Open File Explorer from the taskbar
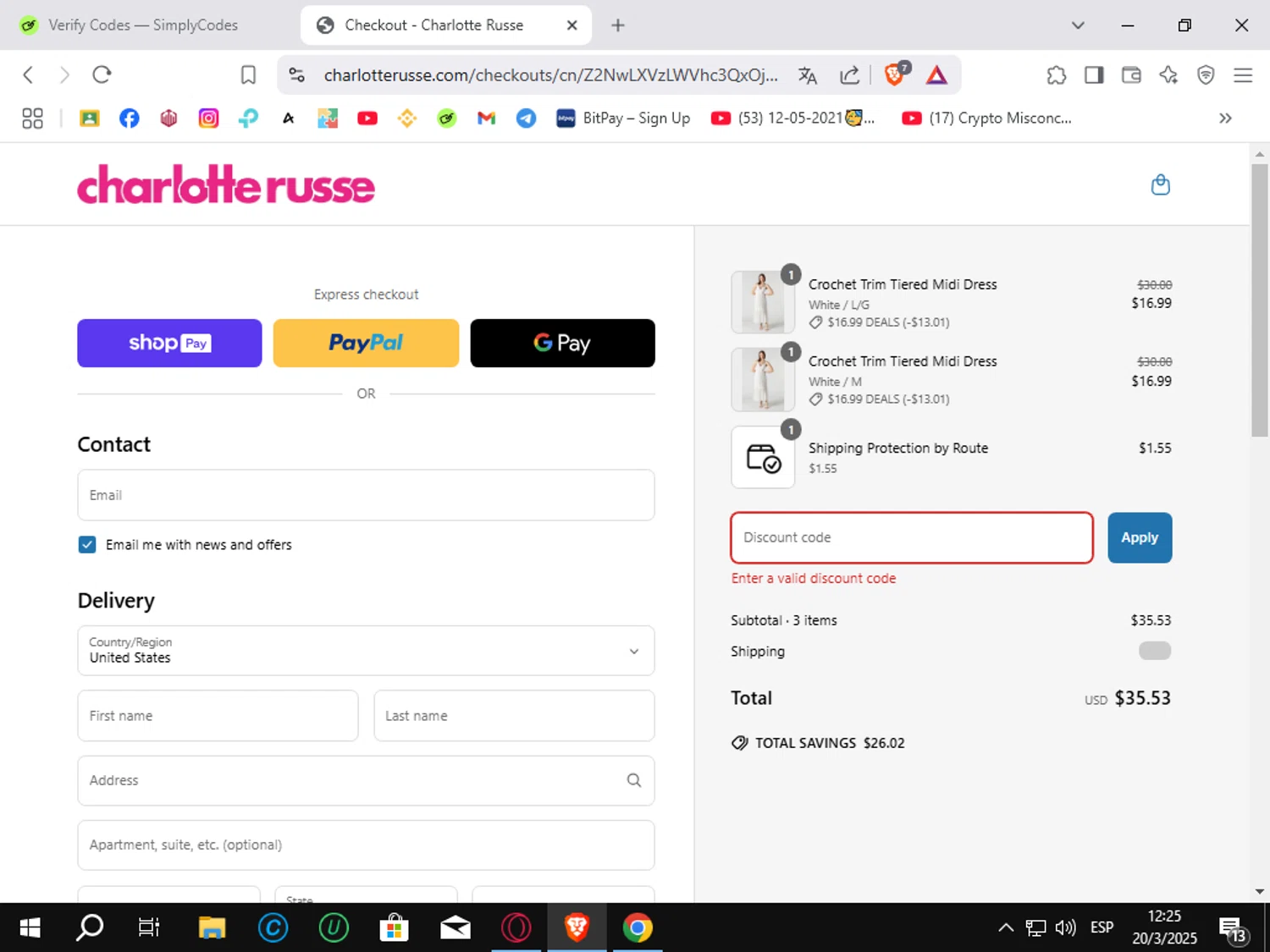The height and width of the screenshot is (952, 1270). 212,927
